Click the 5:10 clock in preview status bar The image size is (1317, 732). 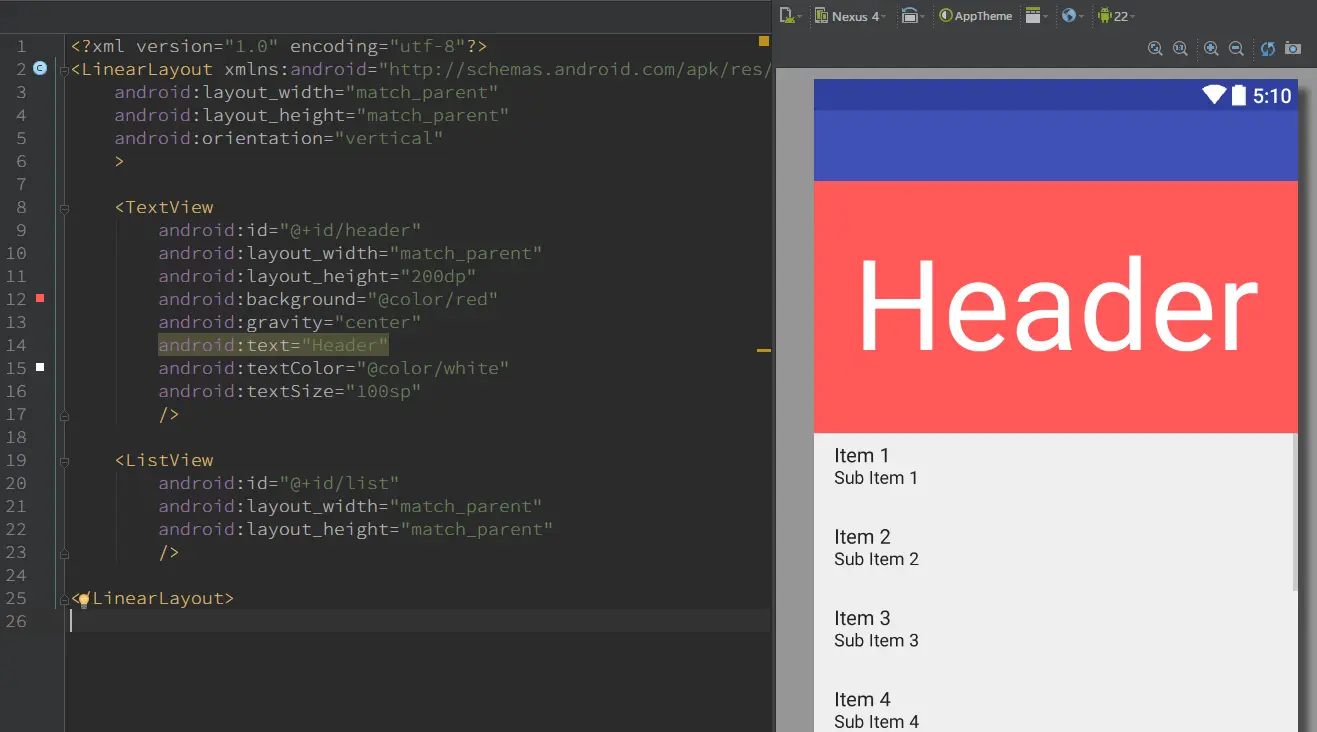1272,96
